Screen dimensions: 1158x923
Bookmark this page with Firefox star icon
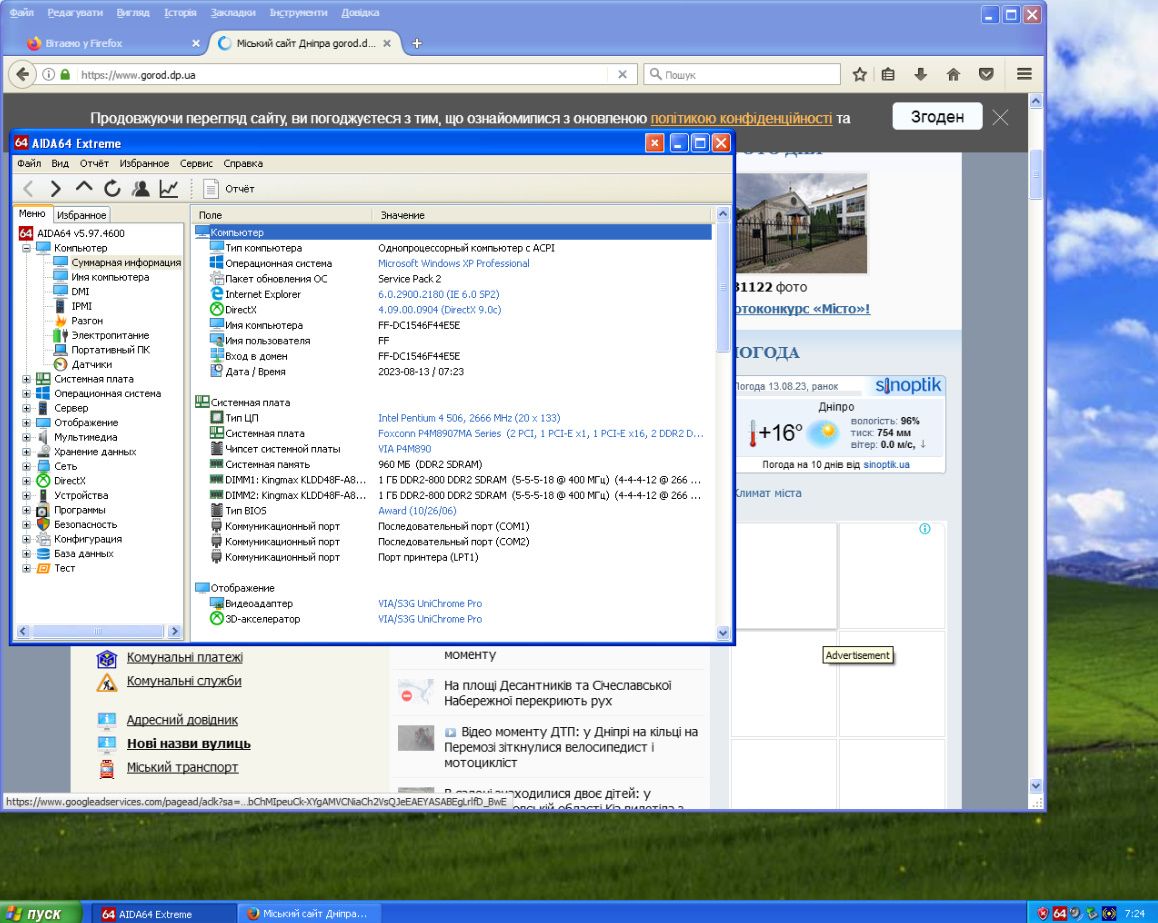860,75
